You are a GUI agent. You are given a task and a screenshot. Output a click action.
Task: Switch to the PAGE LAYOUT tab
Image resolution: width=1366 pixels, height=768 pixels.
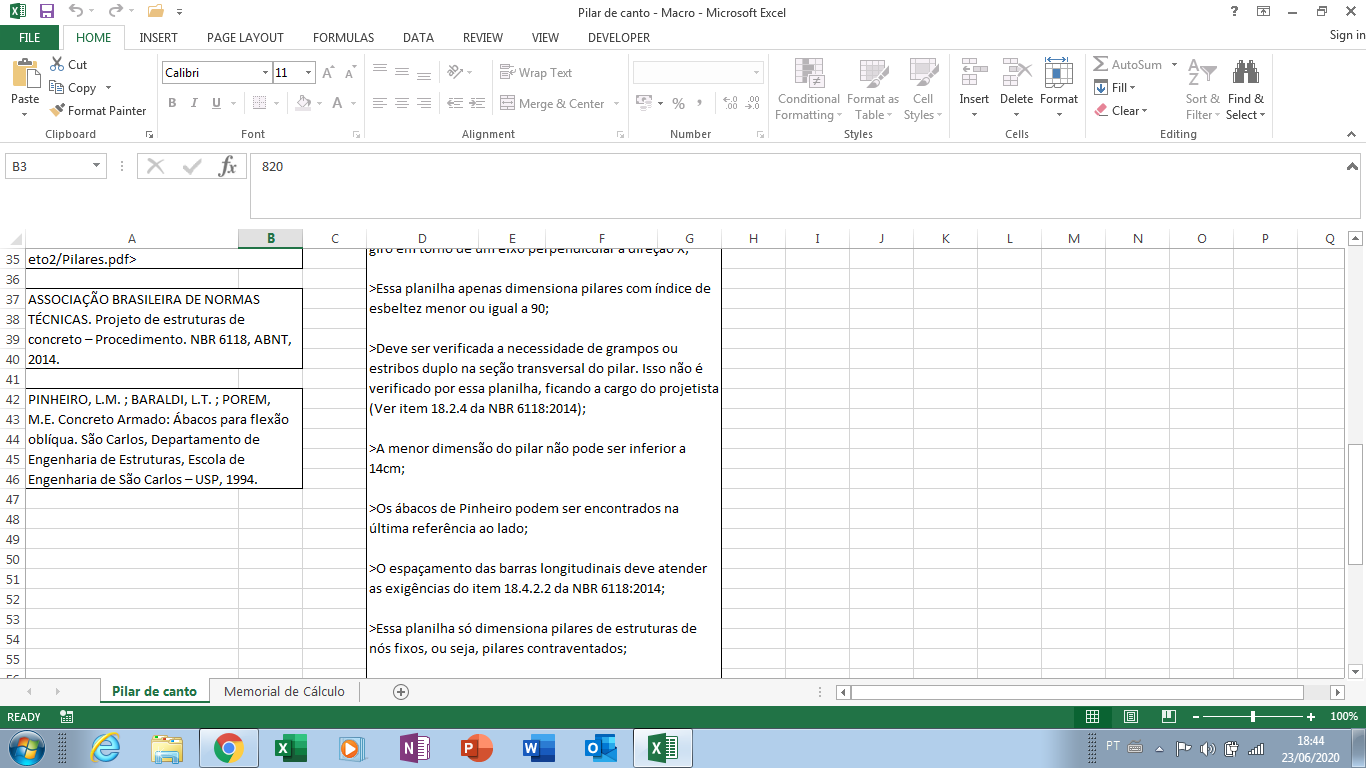coord(245,38)
